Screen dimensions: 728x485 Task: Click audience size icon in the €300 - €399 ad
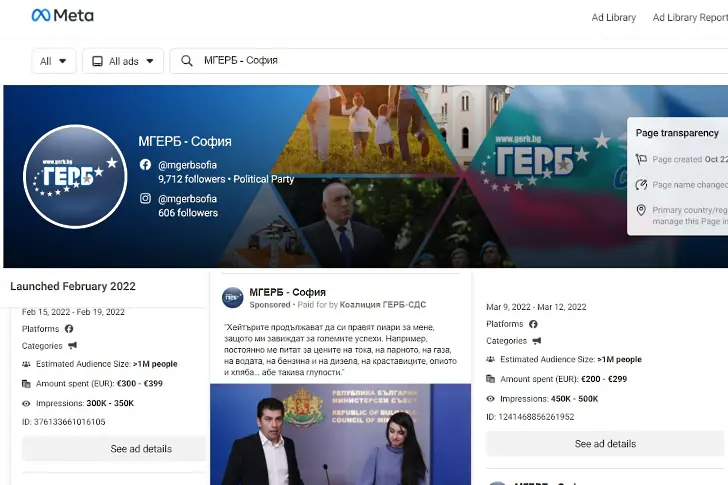point(26,364)
